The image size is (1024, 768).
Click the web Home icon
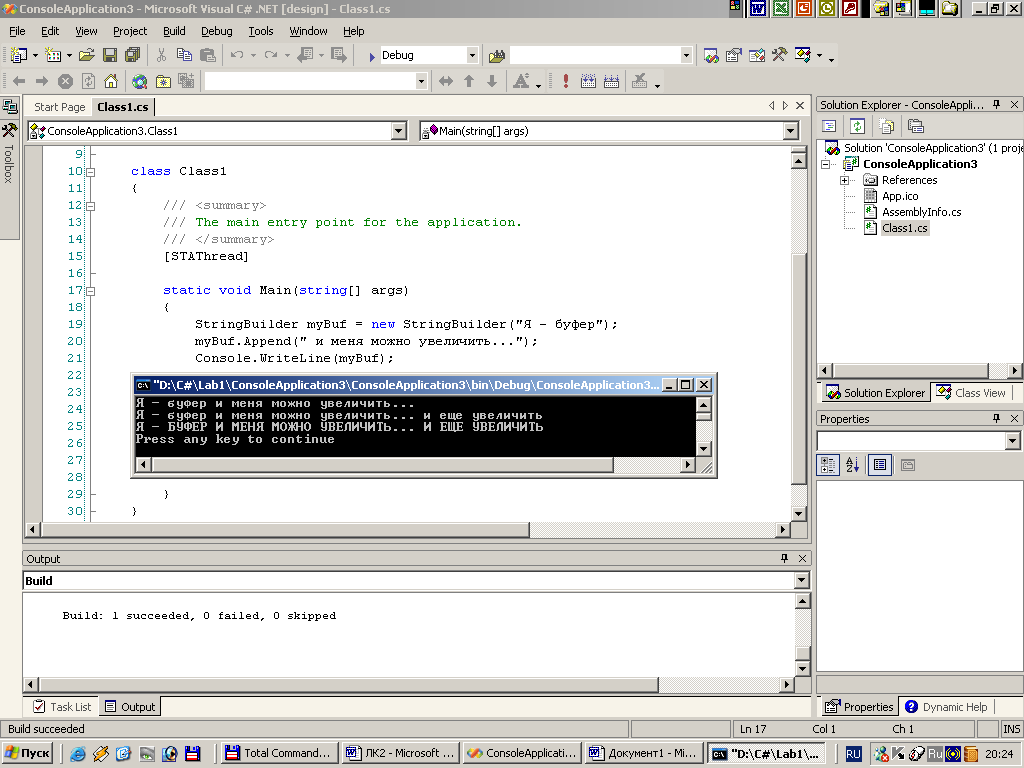pos(111,81)
